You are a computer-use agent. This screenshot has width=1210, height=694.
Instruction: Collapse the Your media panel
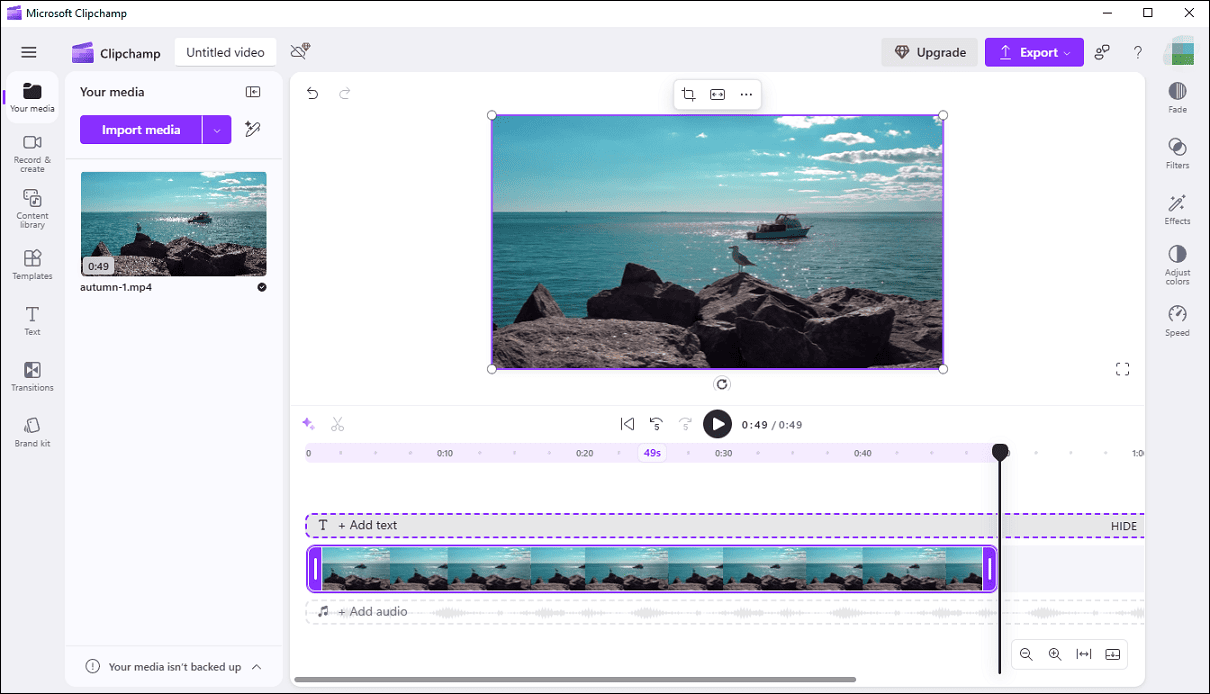point(253,92)
